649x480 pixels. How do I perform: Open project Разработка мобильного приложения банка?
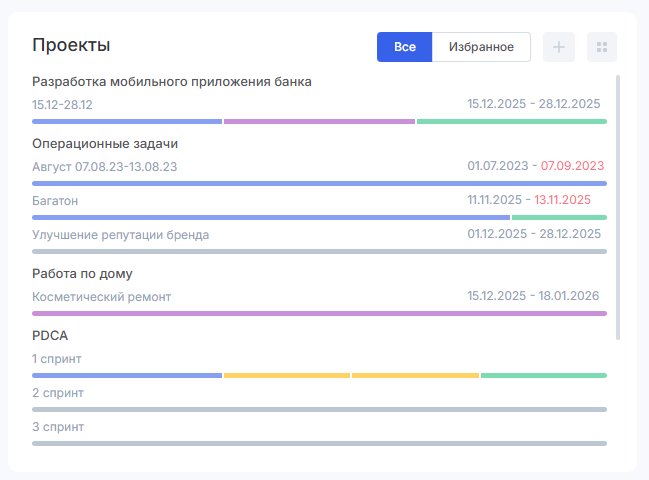[172, 81]
